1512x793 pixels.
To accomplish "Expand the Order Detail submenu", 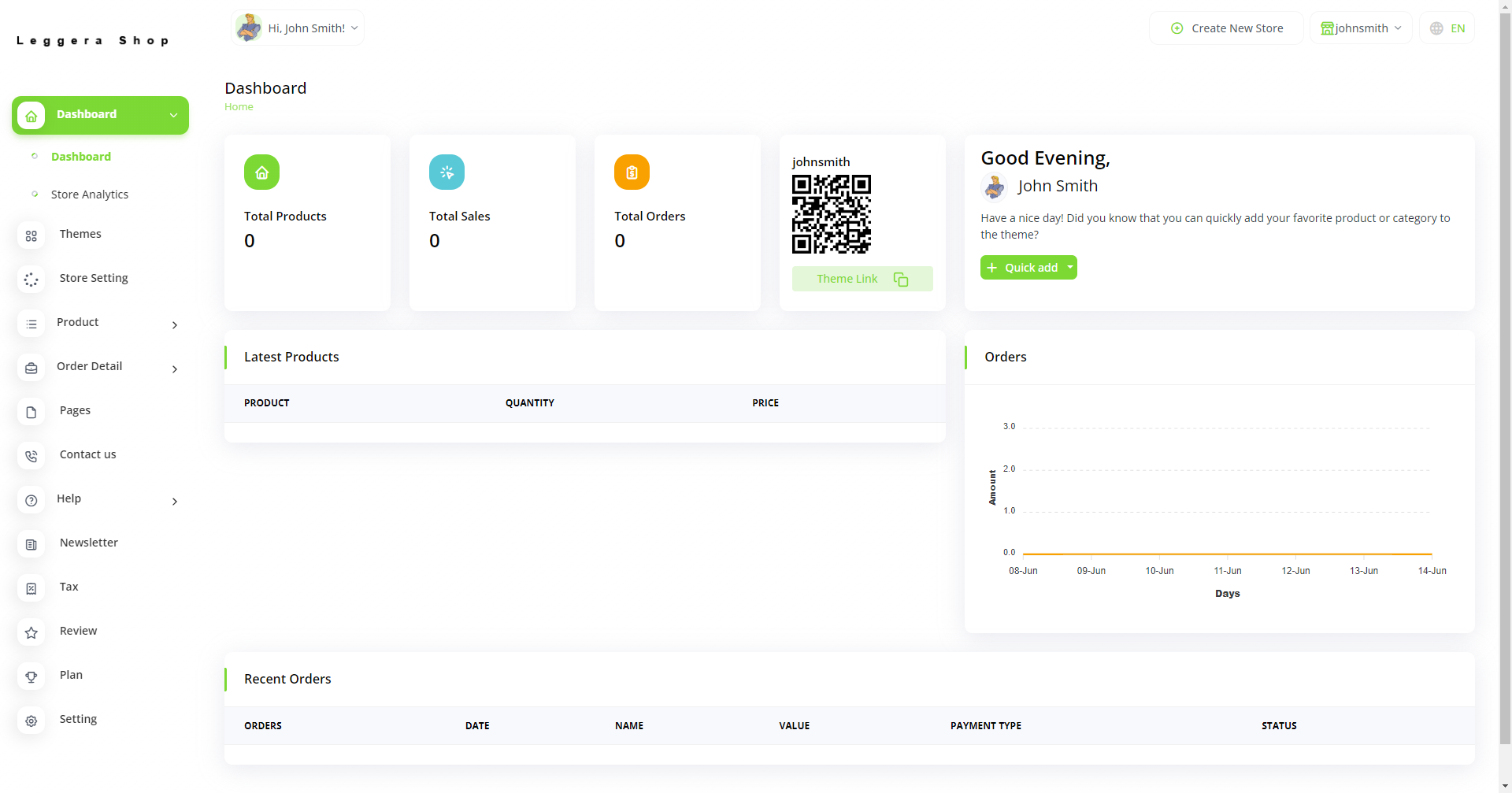I will click(x=175, y=369).
